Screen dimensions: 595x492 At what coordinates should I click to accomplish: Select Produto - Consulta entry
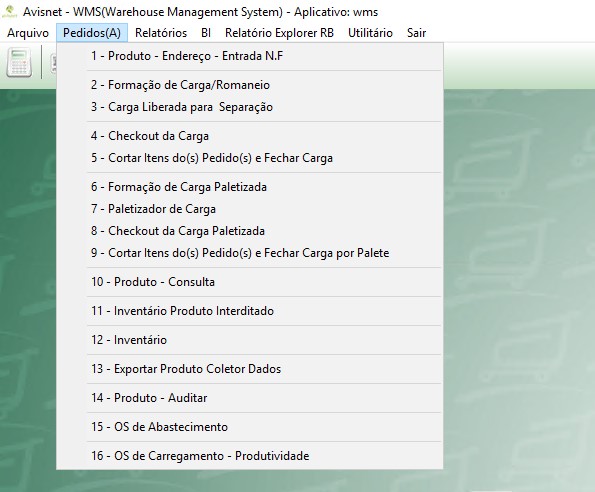tap(250, 282)
